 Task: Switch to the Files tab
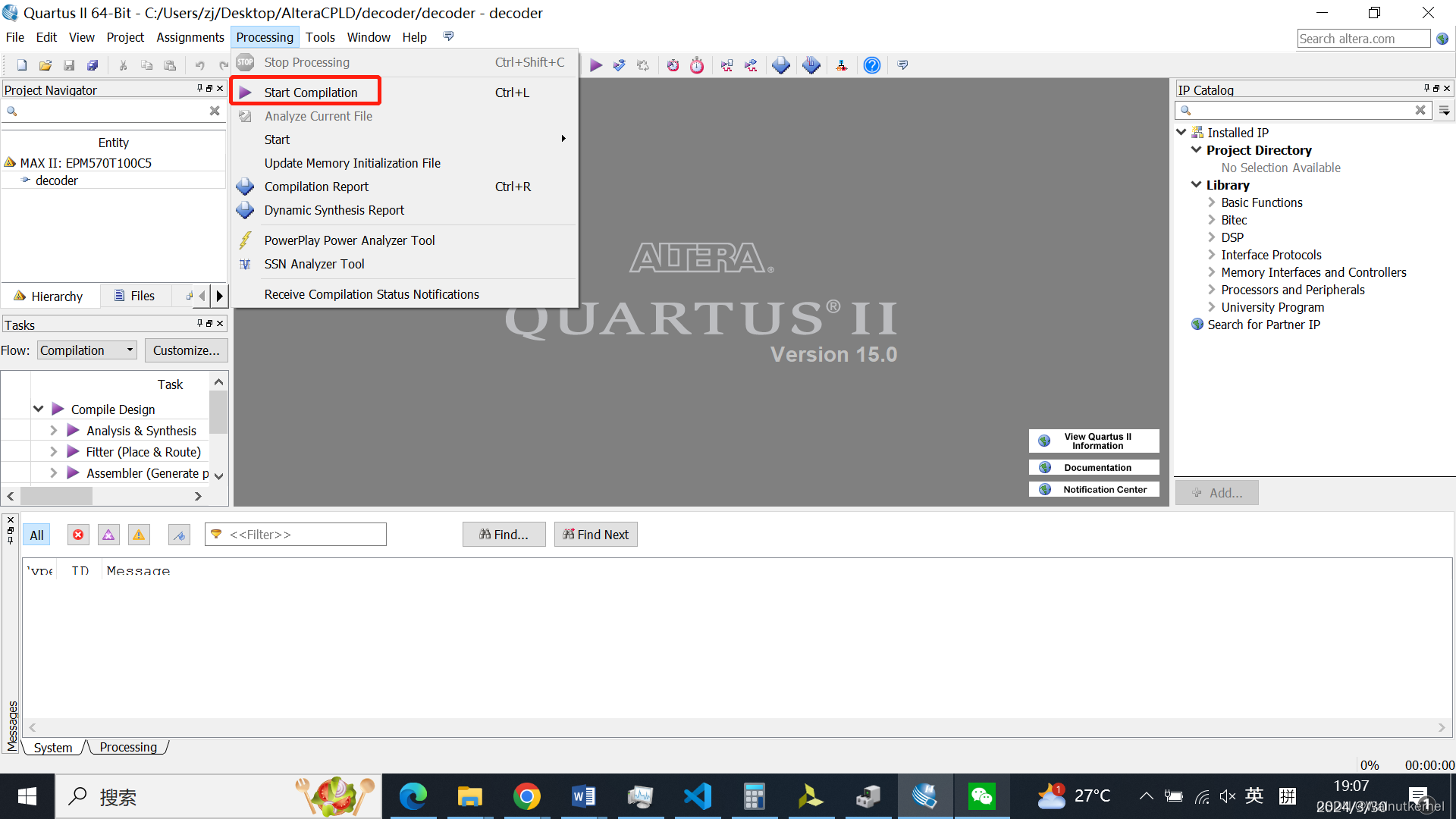[x=135, y=296]
